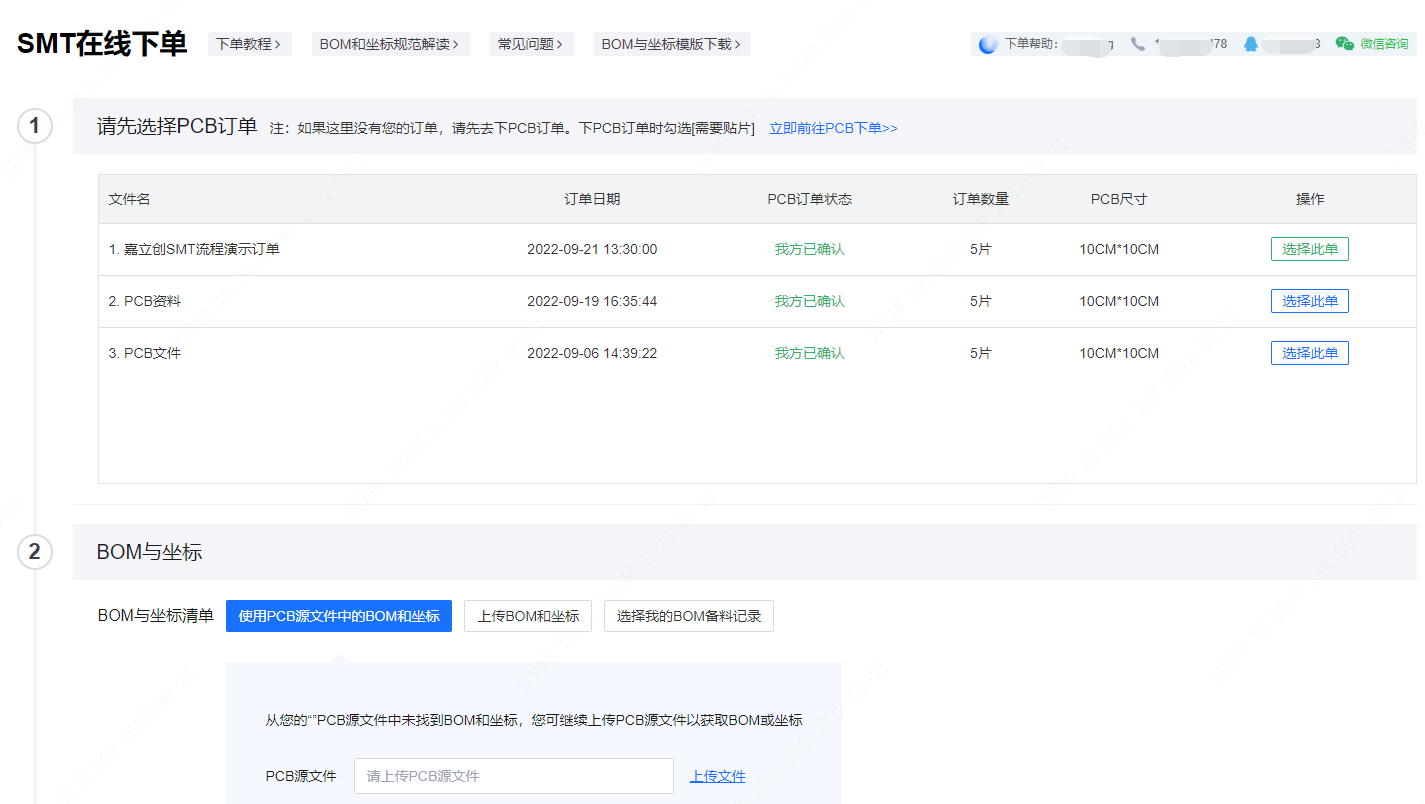Click PCB尺寸 column header
Viewport: 1425px width, 804px height.
click(1119, 199)
